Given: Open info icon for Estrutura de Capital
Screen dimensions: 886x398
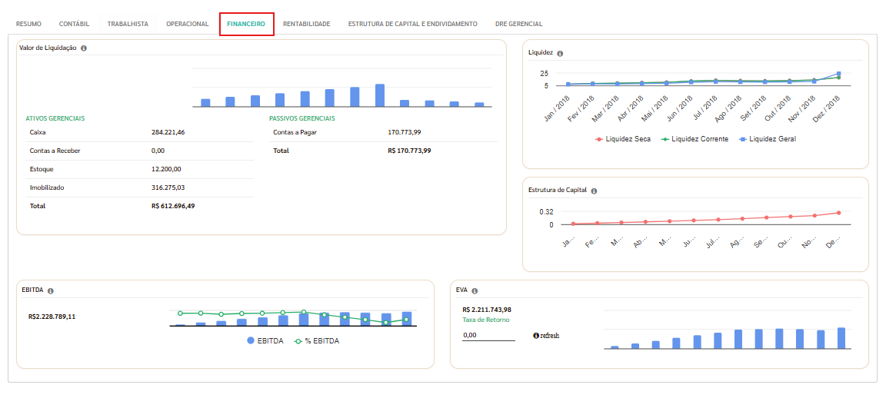Looking at the screenshot, I should 594,191.
